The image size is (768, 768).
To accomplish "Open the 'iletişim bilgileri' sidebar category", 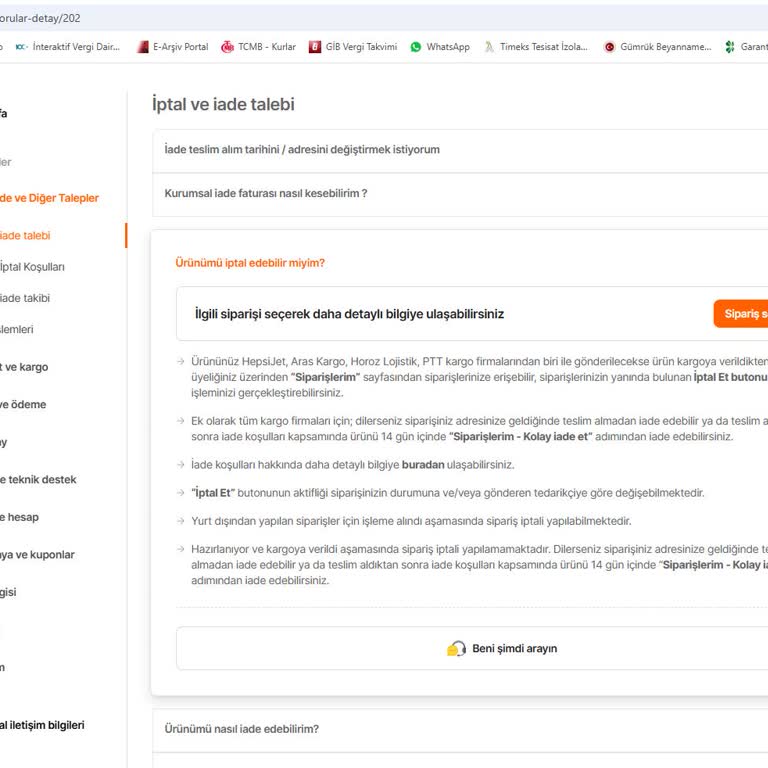I will click(42, 725).
